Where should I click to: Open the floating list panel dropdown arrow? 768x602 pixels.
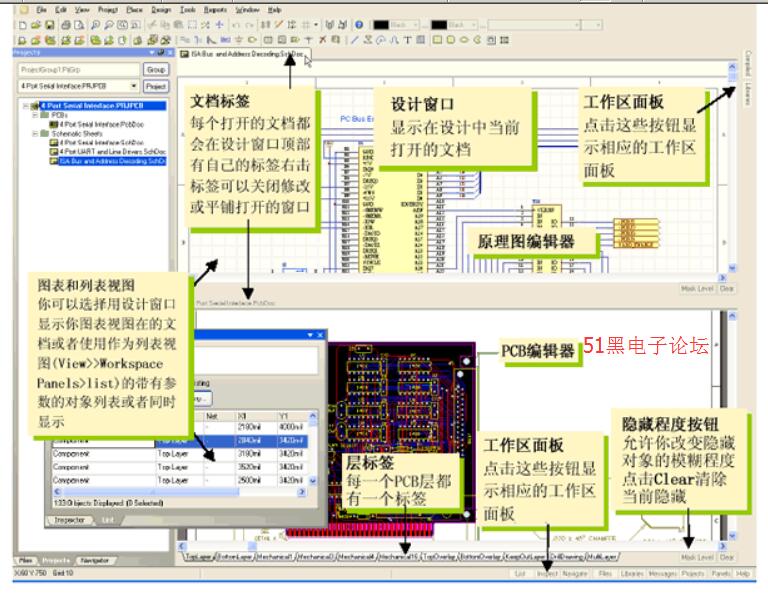click(310, 335)
